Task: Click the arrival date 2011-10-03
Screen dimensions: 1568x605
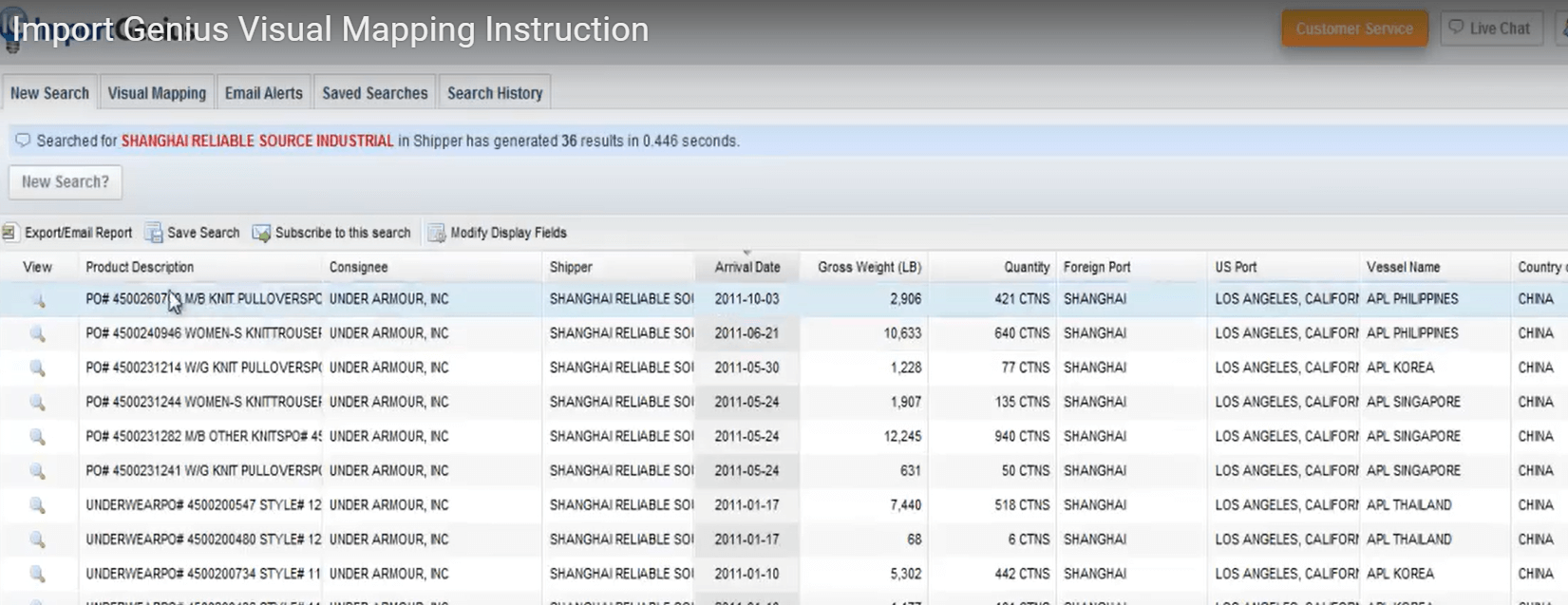Action: [x=746, y=299]
